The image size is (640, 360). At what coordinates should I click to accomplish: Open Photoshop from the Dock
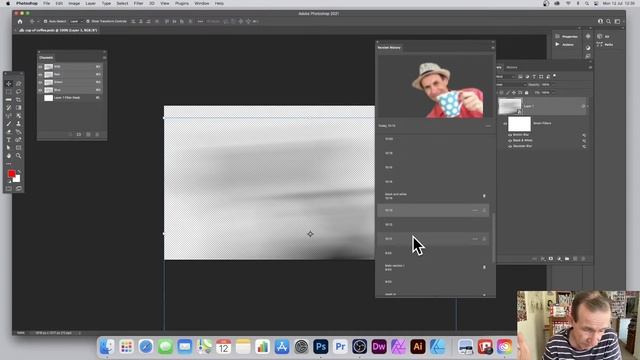(321, 347)
